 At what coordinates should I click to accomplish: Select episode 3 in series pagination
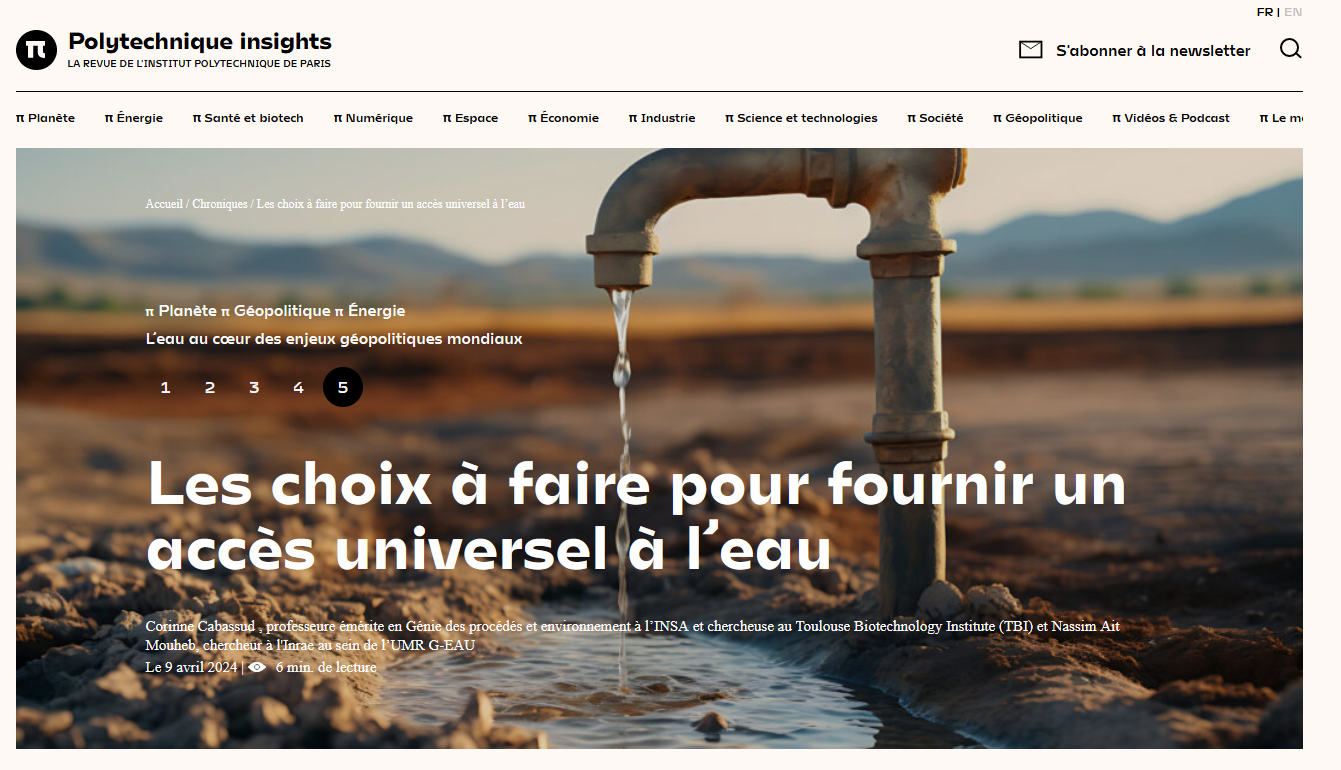[x=254, y=388]
